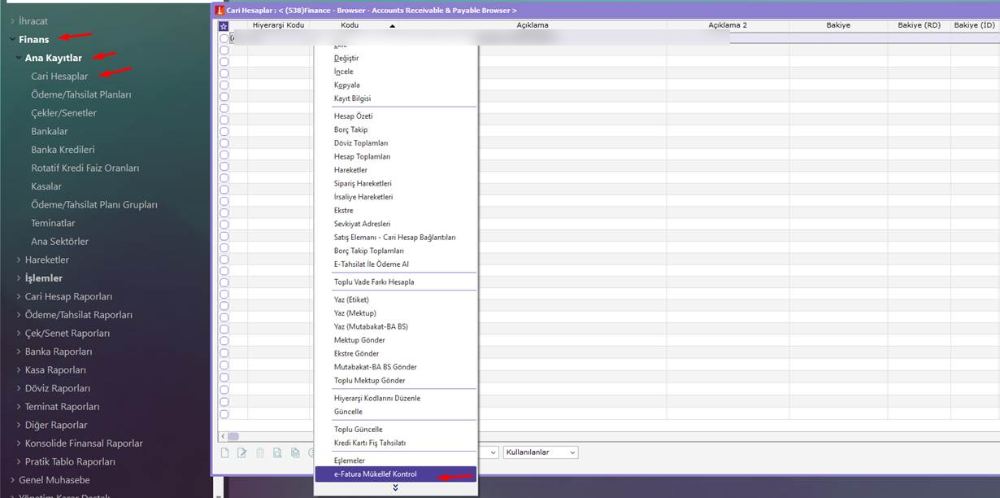Viewport: 1000px width, 498px height.
Task: Open Sipariş Hareketleri in the context menu
Action: click(x=362, y=184)
